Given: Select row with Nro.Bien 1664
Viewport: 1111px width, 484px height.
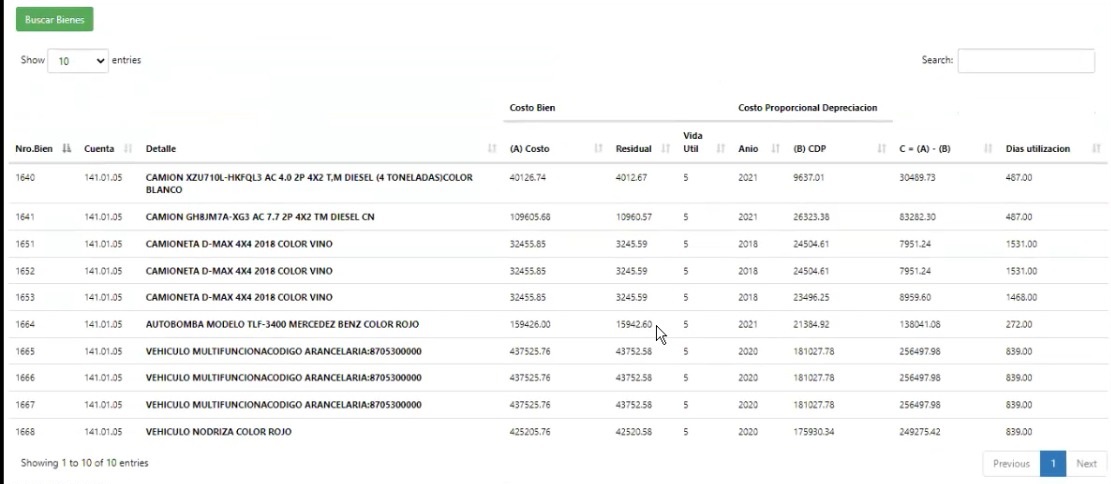Looking at the screenshot, I should click(x=556, y=324).
